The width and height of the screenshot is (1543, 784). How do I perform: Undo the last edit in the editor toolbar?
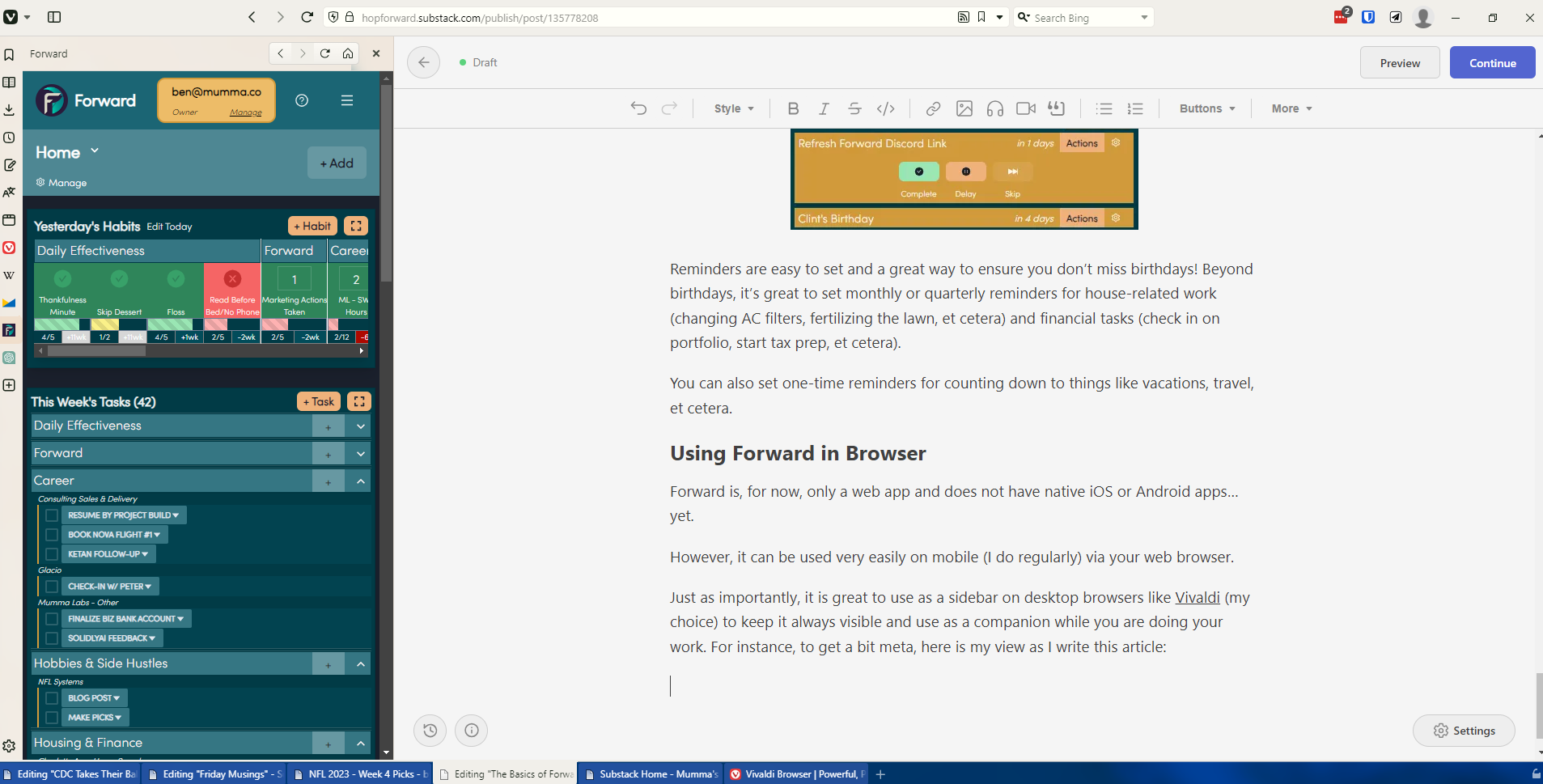[x=638, y=108]
